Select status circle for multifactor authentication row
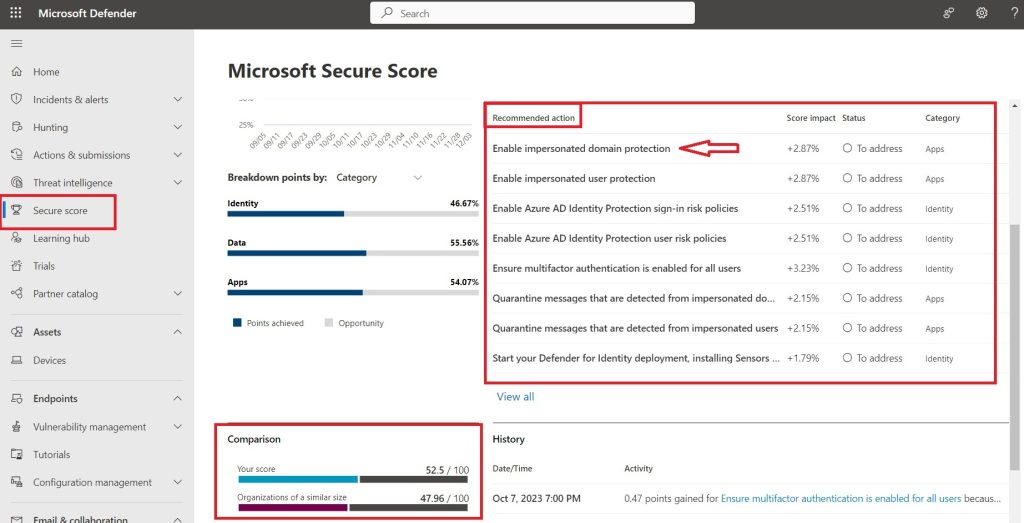This screenshot has width=1024, height=523. click(847, 268)
